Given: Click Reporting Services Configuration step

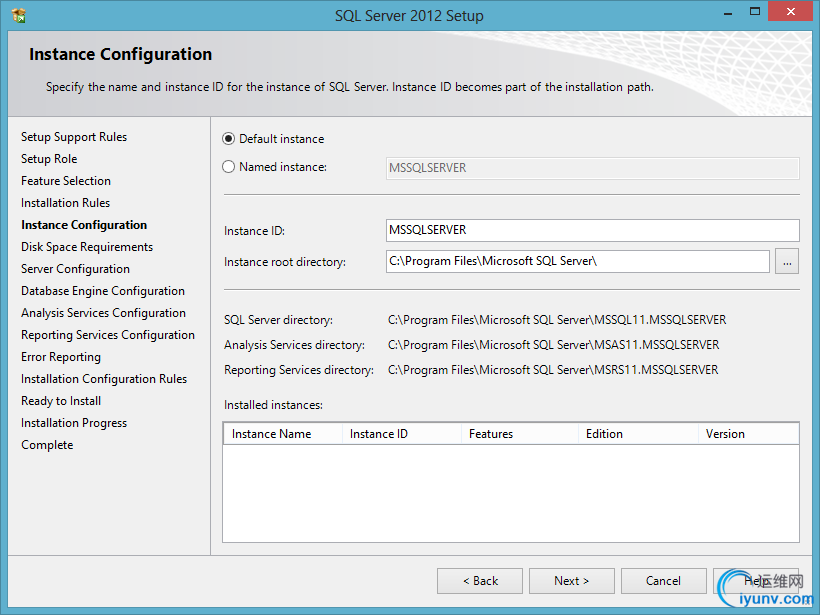Looking at the screenshot, I should [108, 335].
